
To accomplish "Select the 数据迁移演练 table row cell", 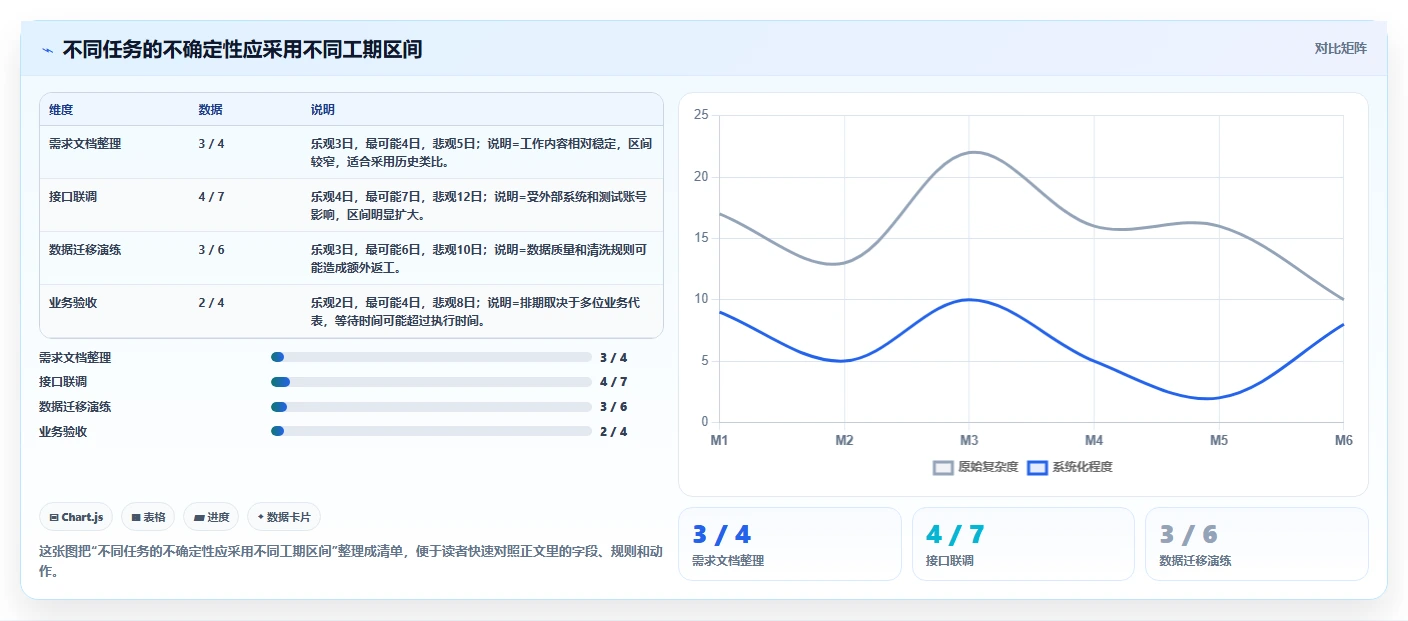I will [x=85, y=250].
